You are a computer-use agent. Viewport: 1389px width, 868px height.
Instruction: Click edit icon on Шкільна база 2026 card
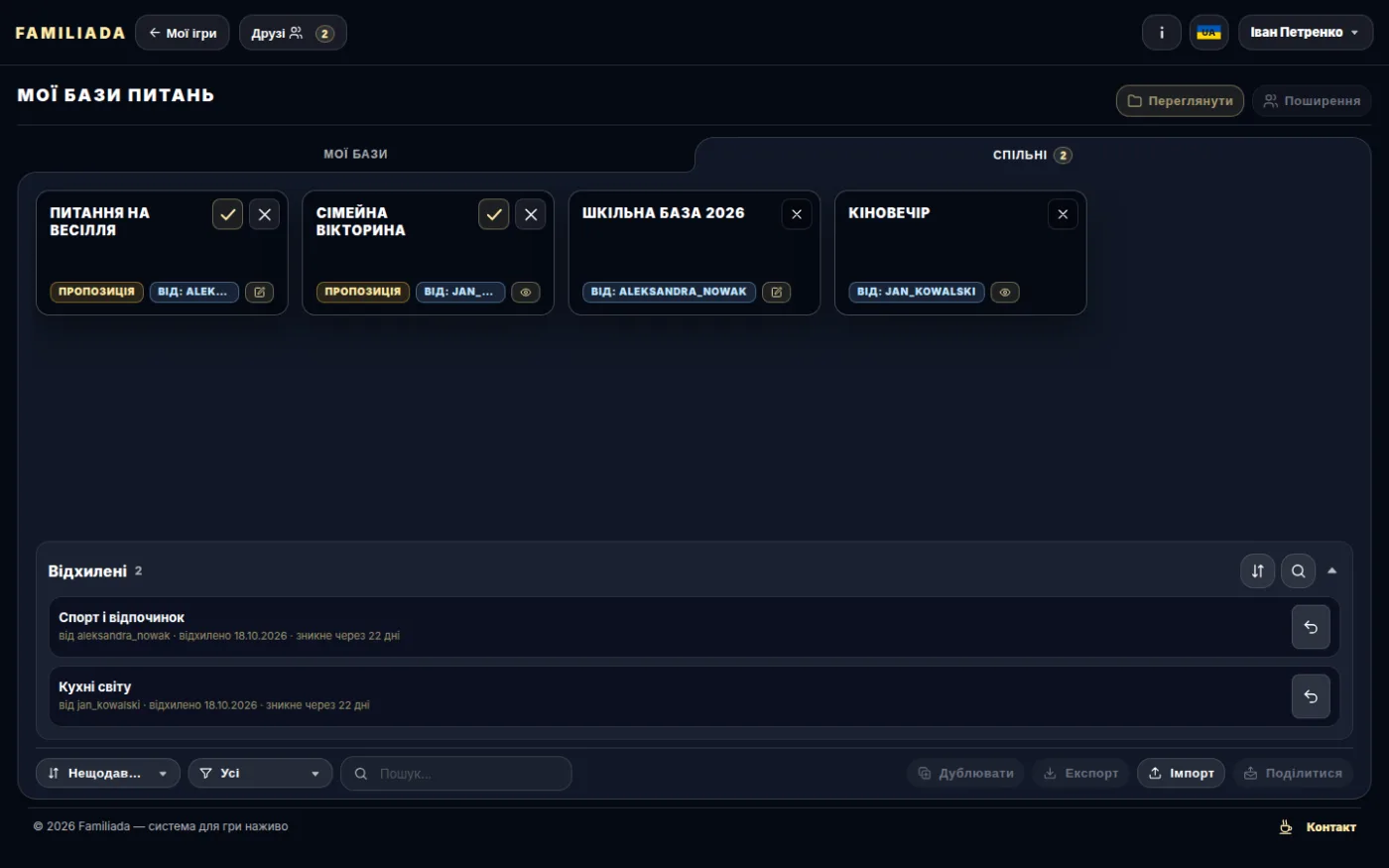(777, 292)
